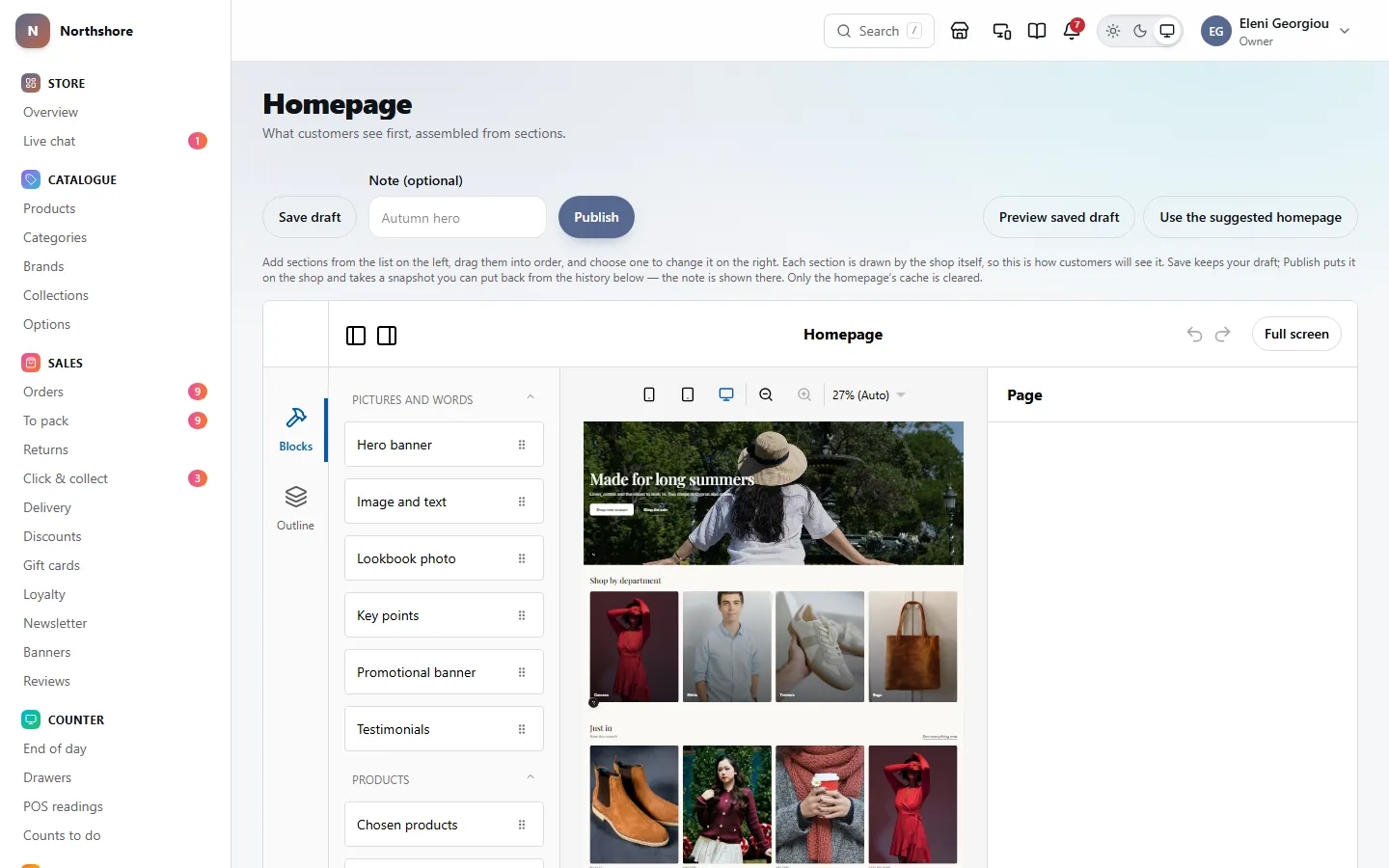Viewport: 1389px width, 868px height.
Task: Collapse the Pictures and Words group
Action: [531, 398]
